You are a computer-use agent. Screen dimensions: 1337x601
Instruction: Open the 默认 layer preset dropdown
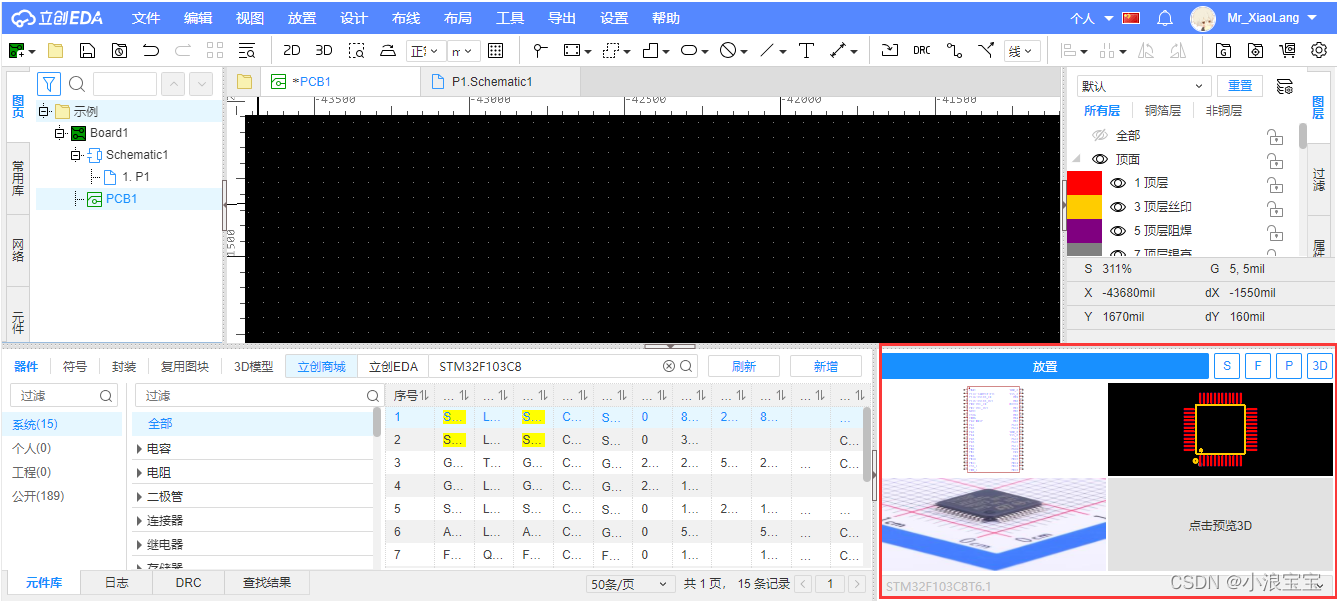point(1144,86)
